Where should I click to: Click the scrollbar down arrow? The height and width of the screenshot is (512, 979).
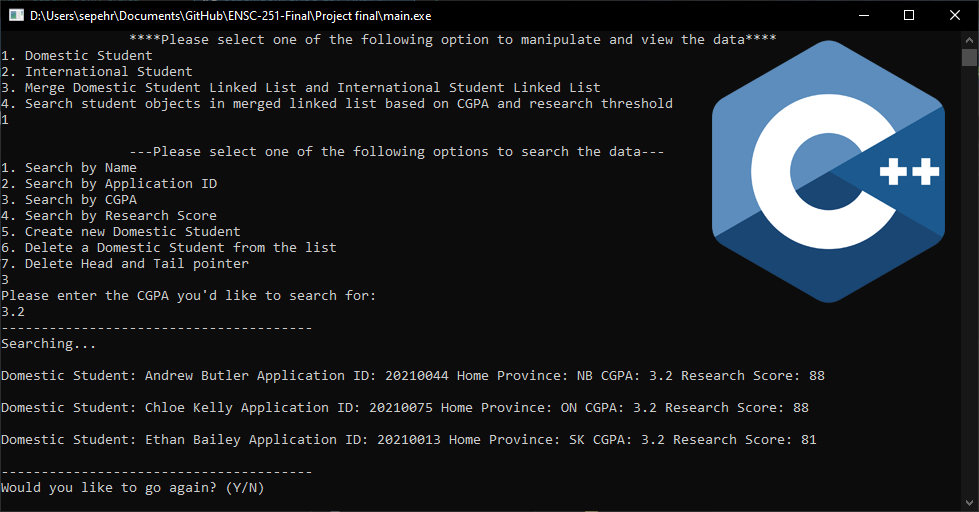tap(969, 503)
